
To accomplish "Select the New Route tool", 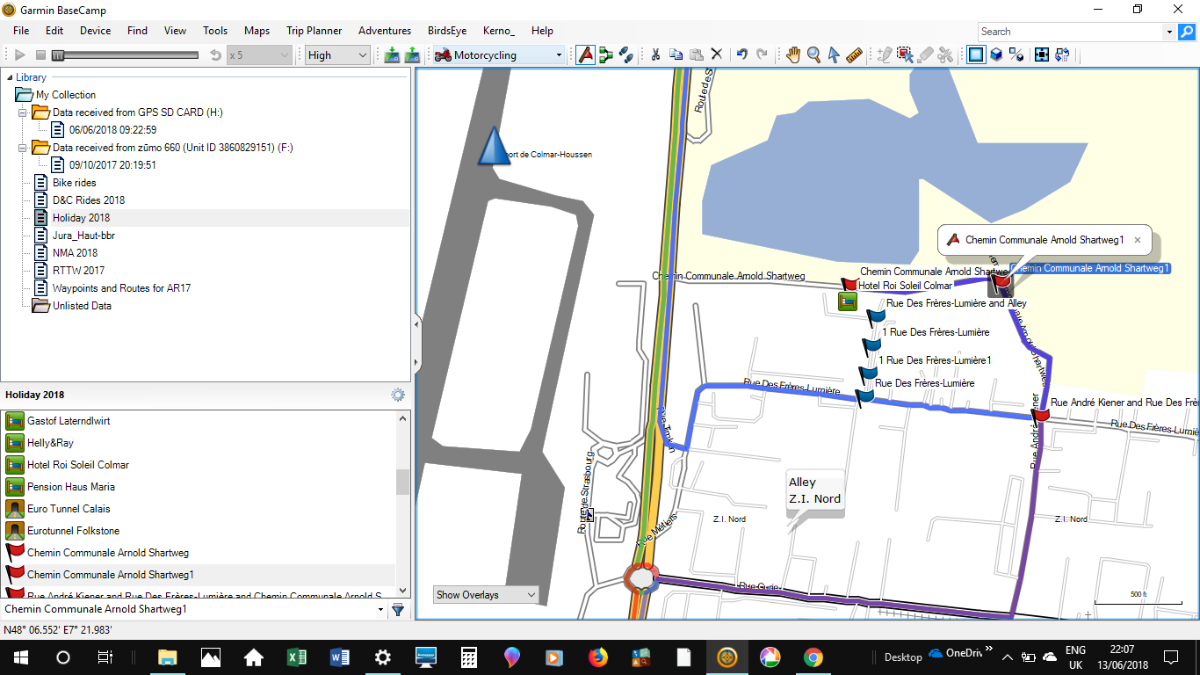I will click(x=606, y=55).
